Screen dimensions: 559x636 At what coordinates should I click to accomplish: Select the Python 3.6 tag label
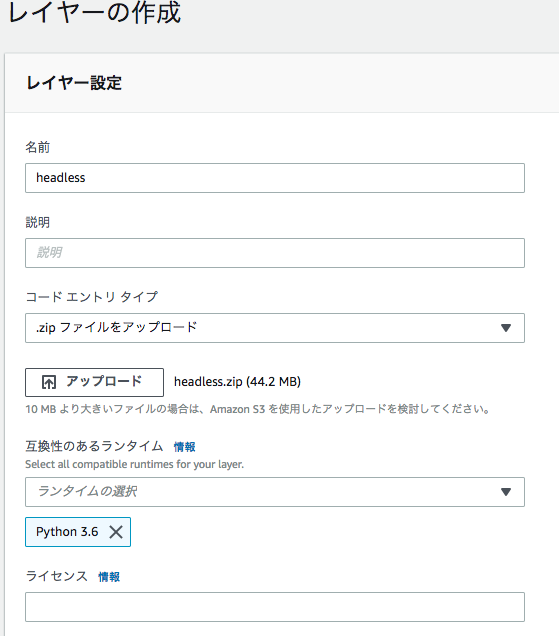click(x=67, y=532)
